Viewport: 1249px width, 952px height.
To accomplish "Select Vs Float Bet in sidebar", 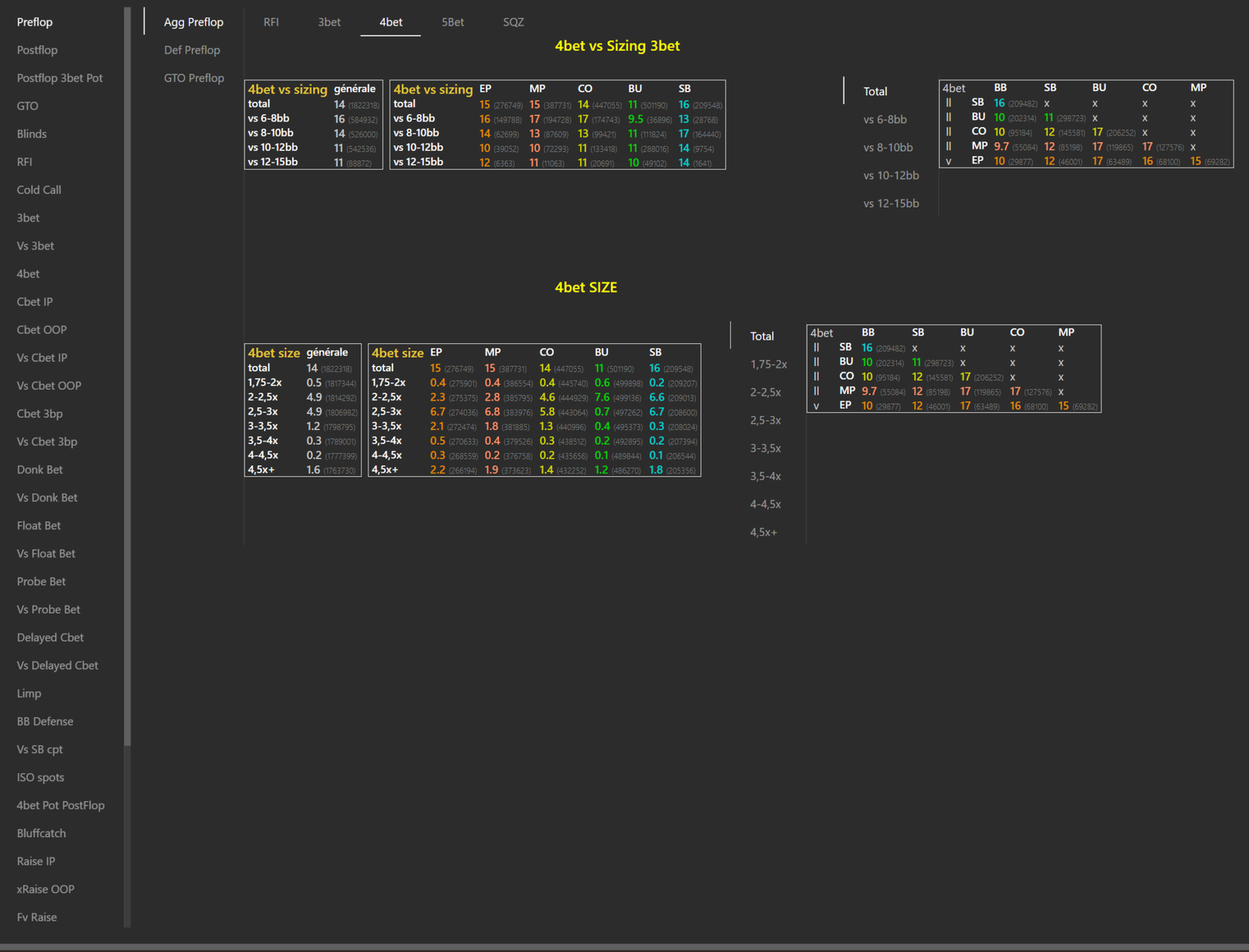I will (x=46, y=554).
